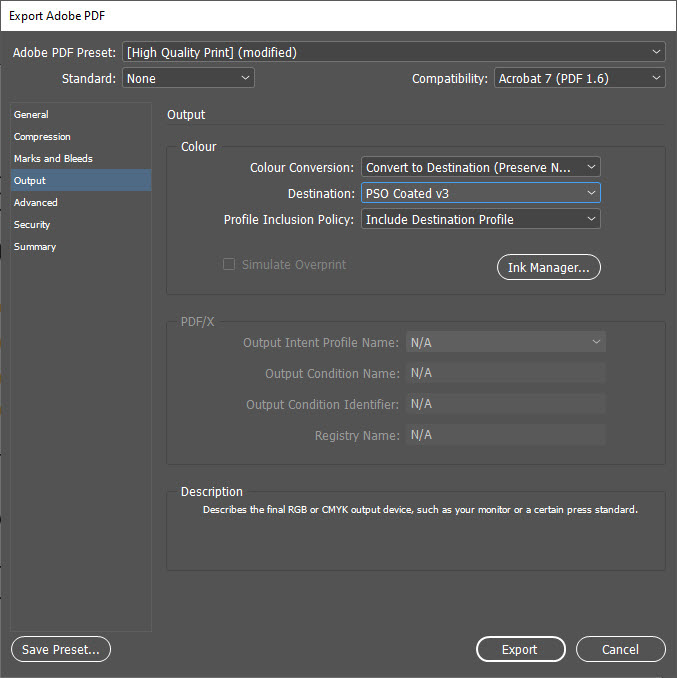
Task: Click the Output panel heading
Action: tap(186, 115)
